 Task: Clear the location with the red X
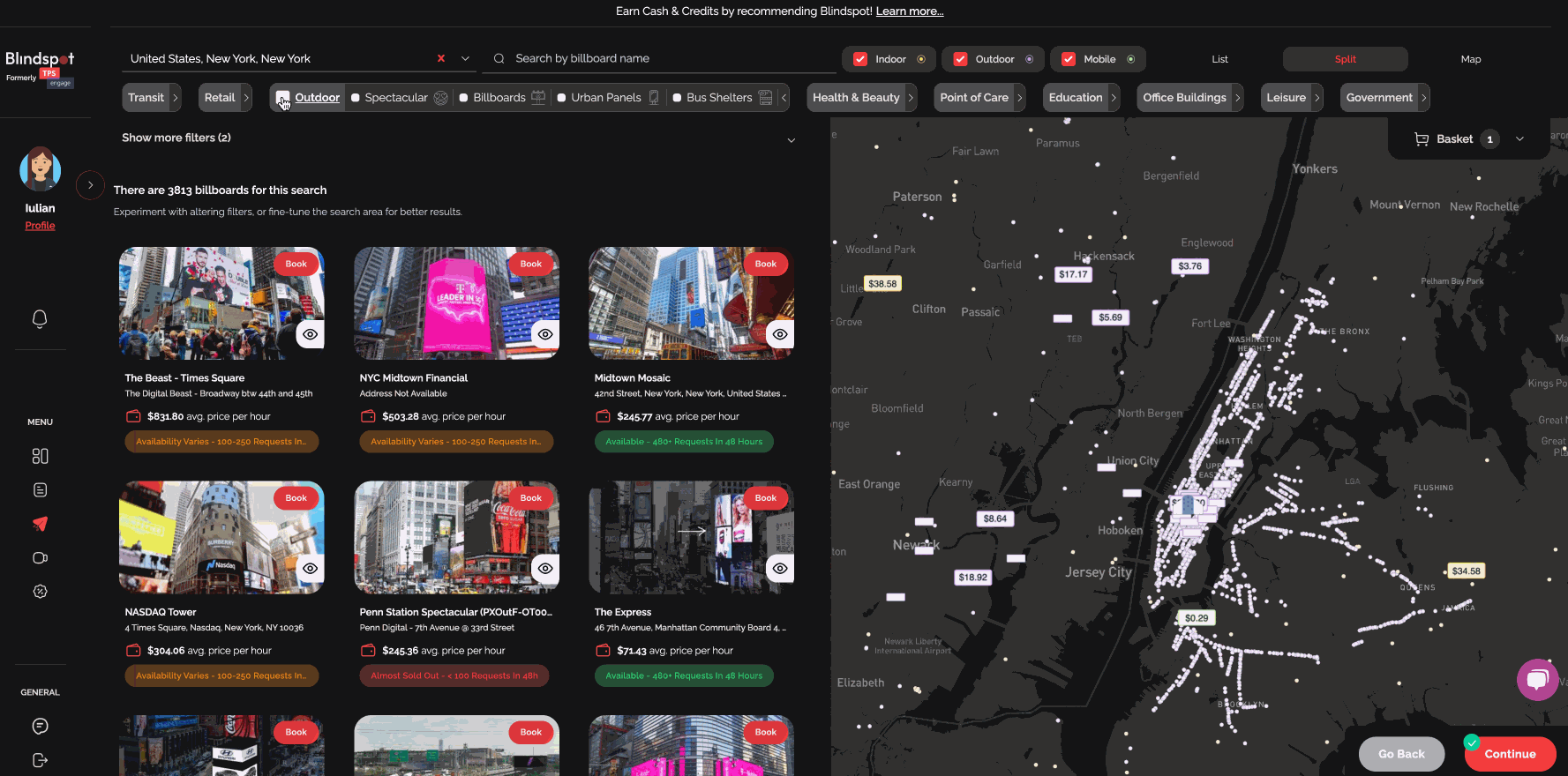click(x=441, y=58)
